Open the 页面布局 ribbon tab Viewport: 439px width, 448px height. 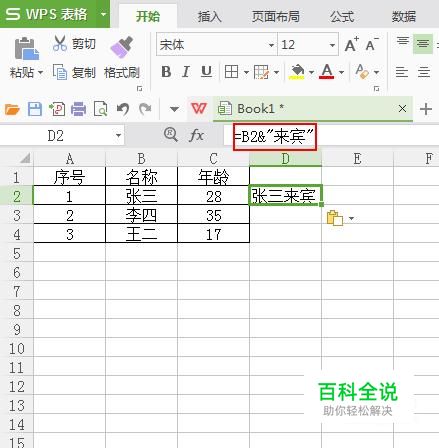[275, 16]
